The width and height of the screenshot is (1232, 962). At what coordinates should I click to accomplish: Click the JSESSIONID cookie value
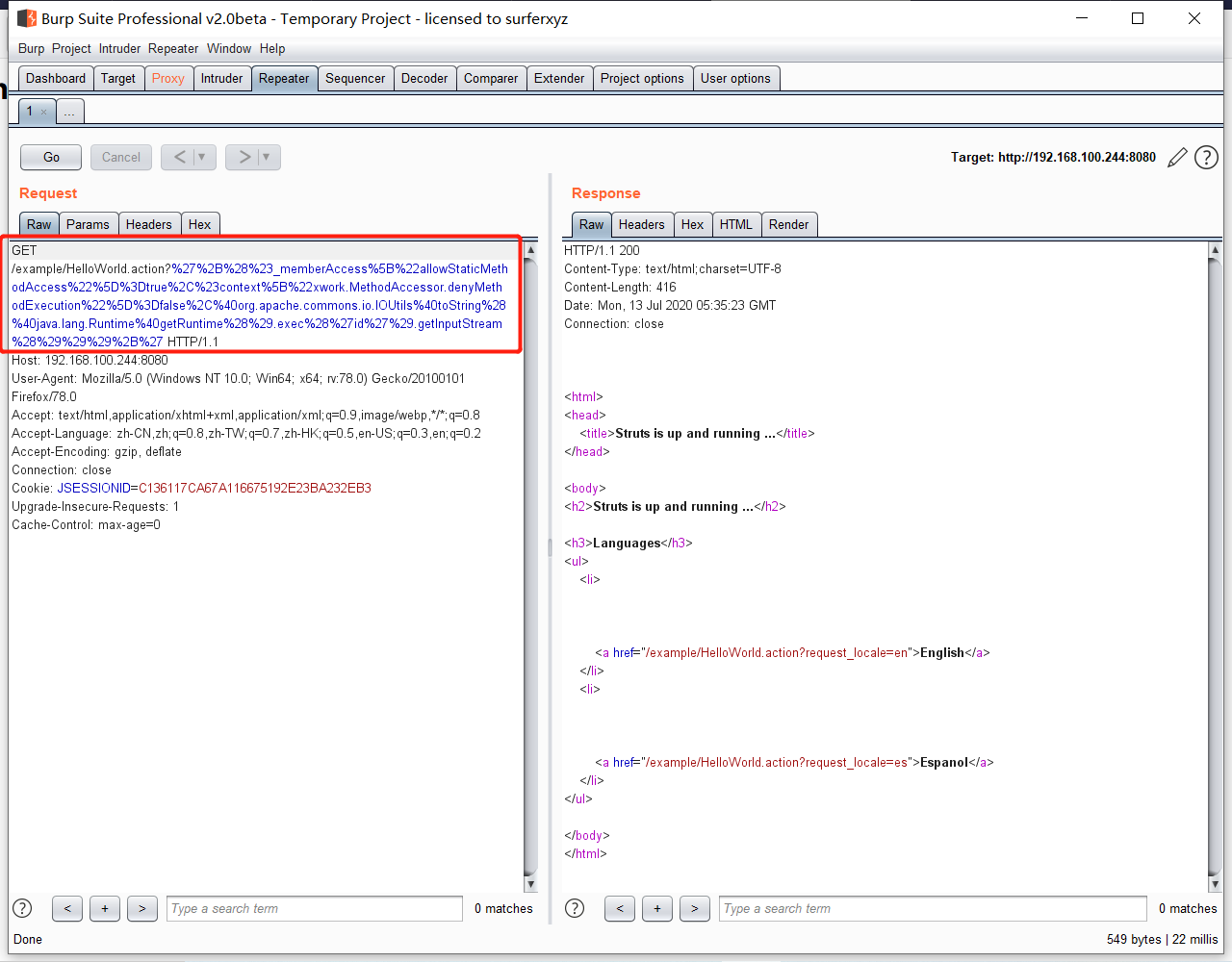point(255,488)
